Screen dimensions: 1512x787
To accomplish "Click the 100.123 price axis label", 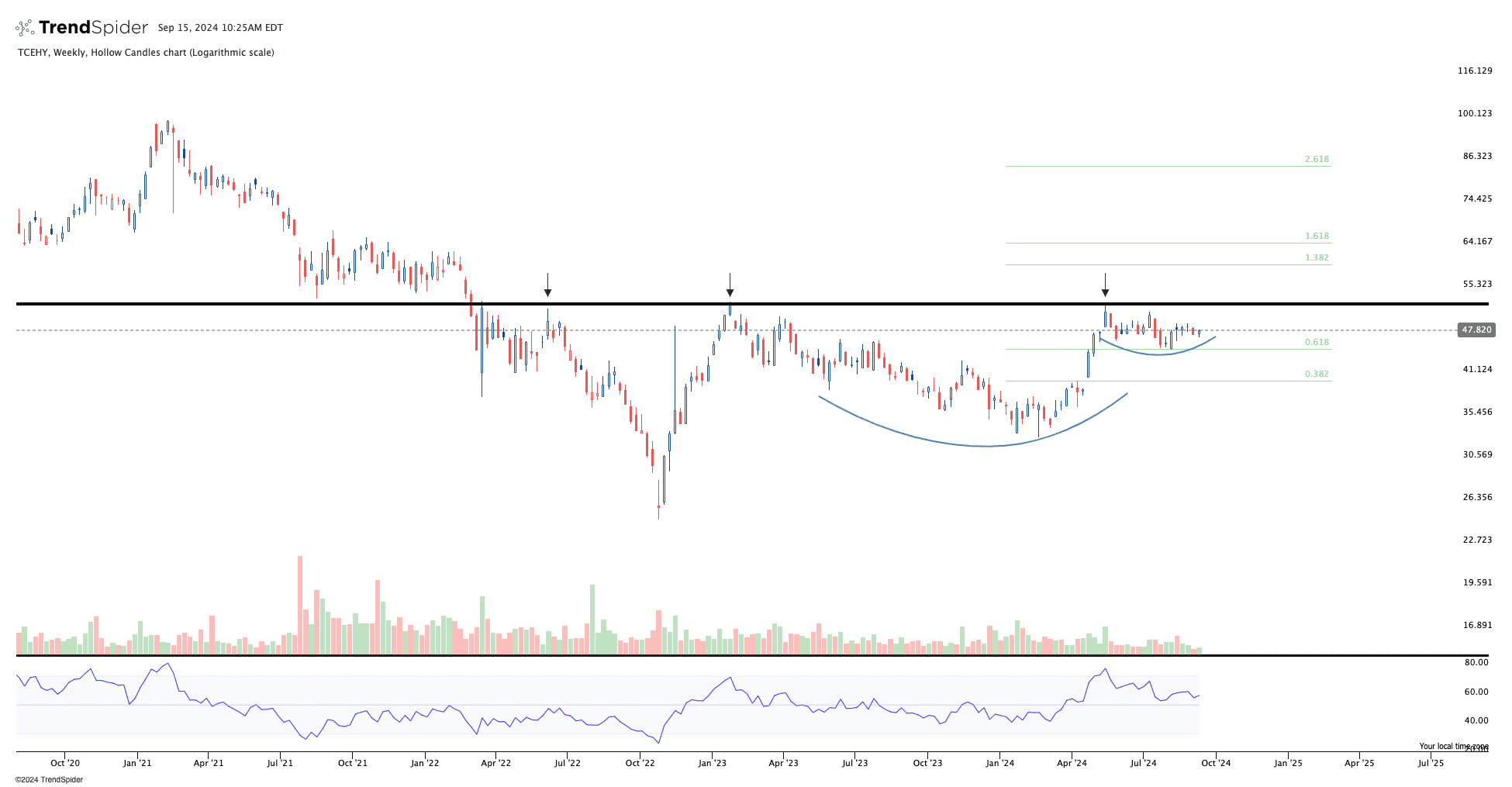I will point(1474,113).
